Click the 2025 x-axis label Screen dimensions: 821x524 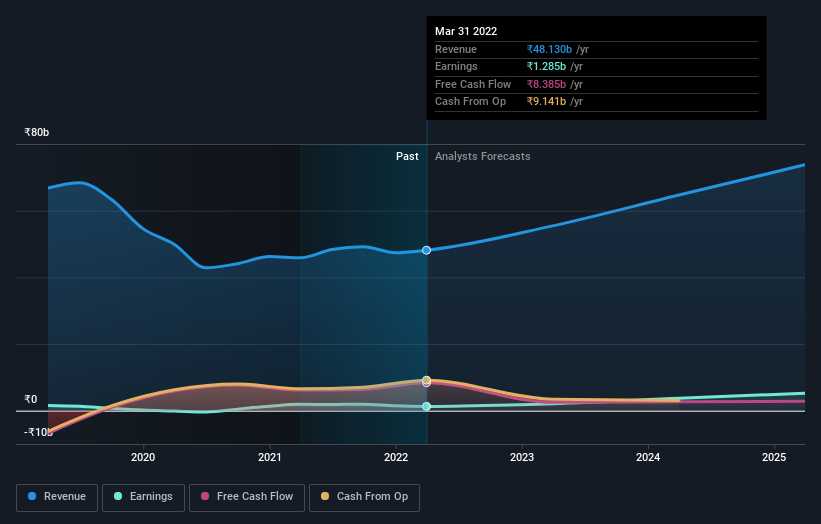[x=774, y=458]
